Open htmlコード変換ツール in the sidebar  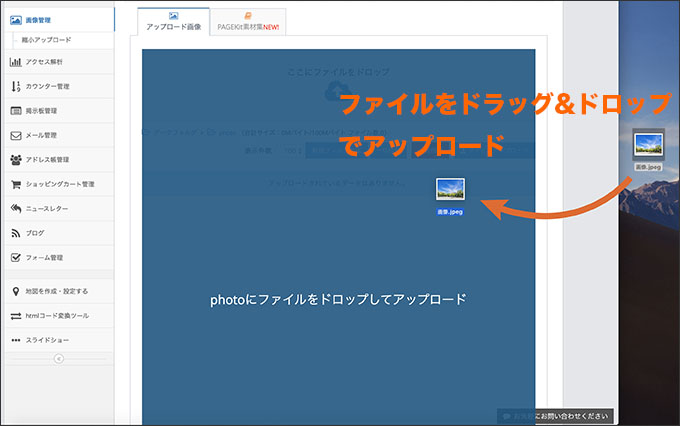57,316
